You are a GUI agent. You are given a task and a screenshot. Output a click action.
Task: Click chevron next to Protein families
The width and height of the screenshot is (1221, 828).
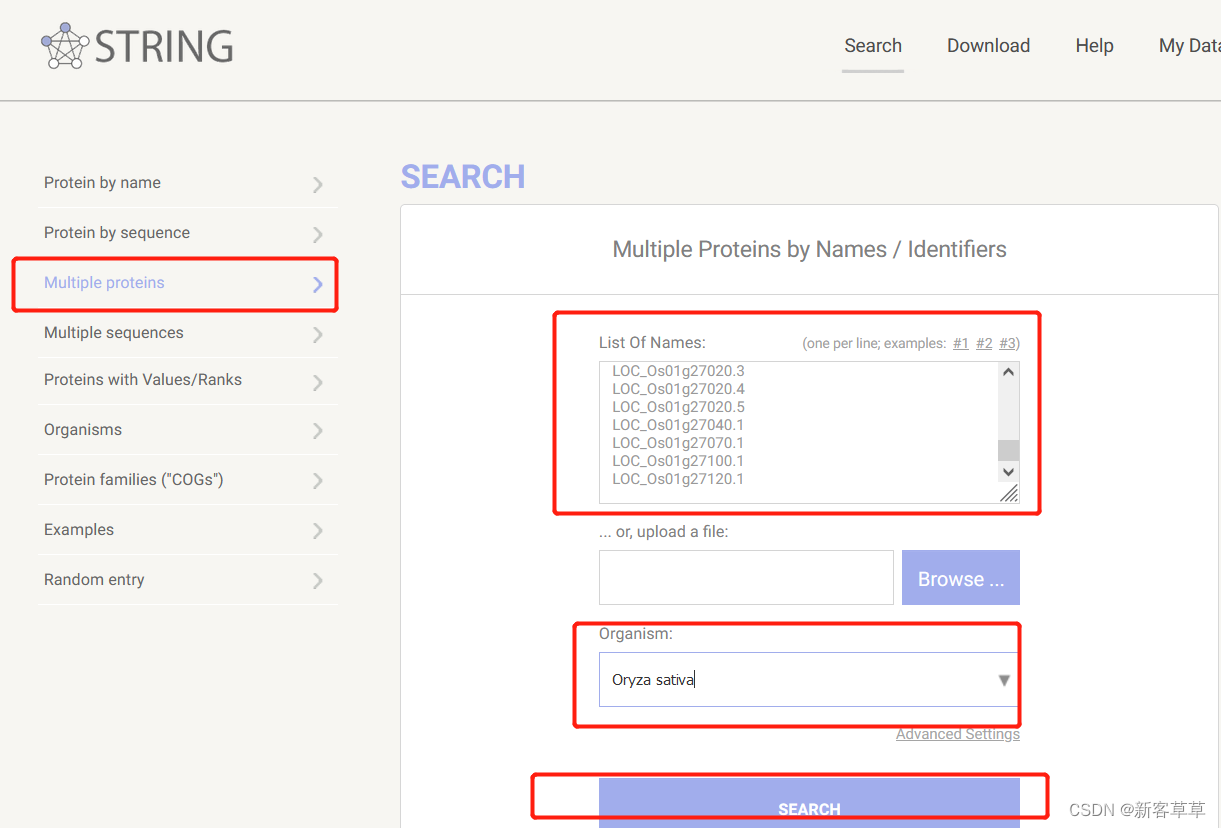(318, 481)
